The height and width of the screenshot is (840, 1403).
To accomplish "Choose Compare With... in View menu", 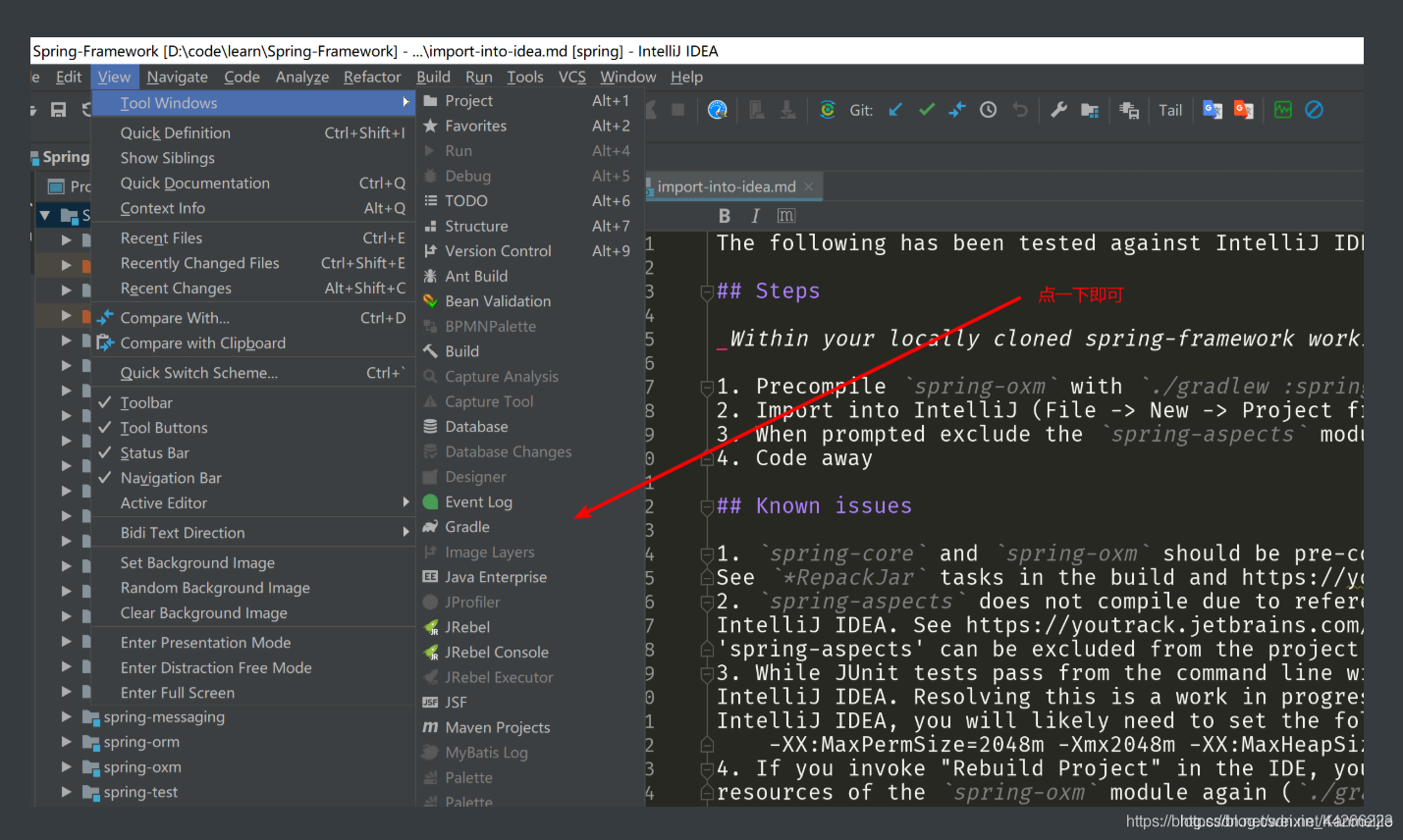I will click(x=254, y=318).
